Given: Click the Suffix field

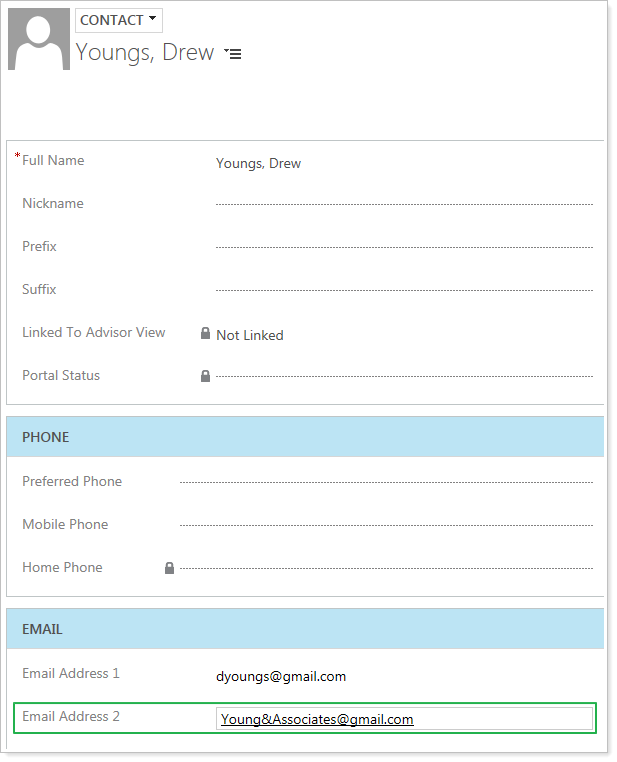Looking at the screenshot, I should click(x=404, y=290).
